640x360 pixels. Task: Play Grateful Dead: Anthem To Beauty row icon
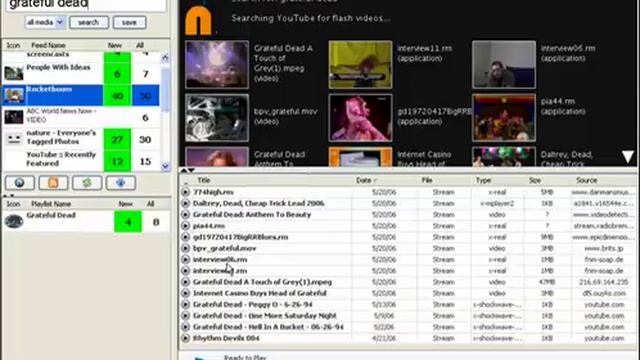pos(185,214)
